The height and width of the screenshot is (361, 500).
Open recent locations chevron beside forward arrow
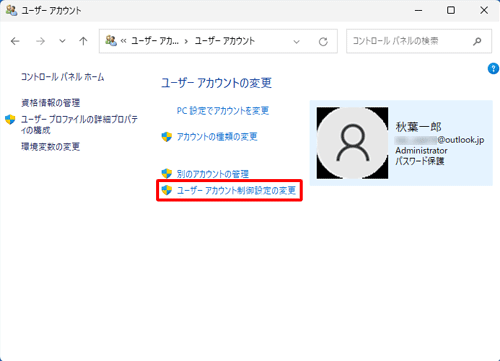[62, 41]
